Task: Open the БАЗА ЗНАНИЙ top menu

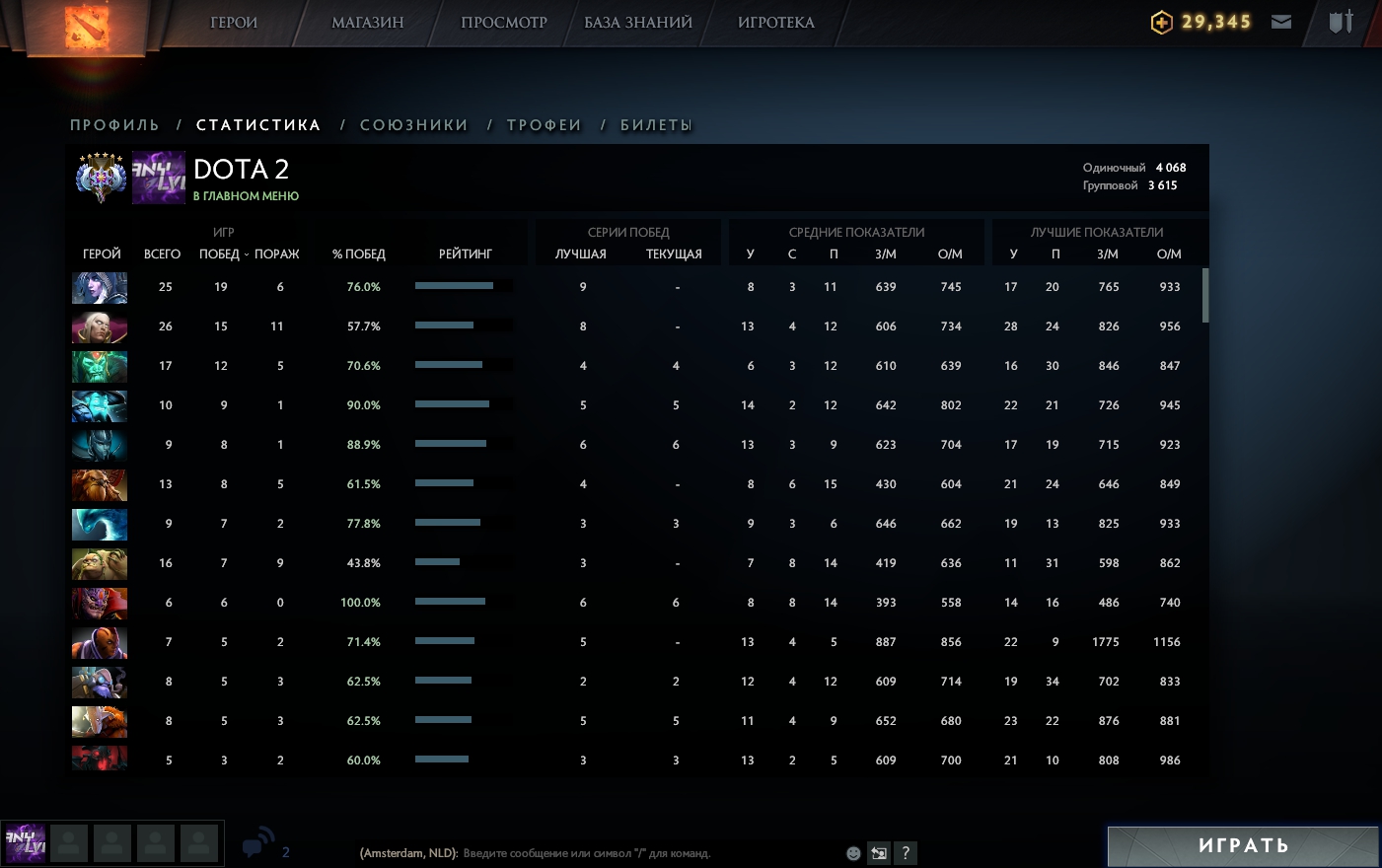Action: (x=638, y=23)
